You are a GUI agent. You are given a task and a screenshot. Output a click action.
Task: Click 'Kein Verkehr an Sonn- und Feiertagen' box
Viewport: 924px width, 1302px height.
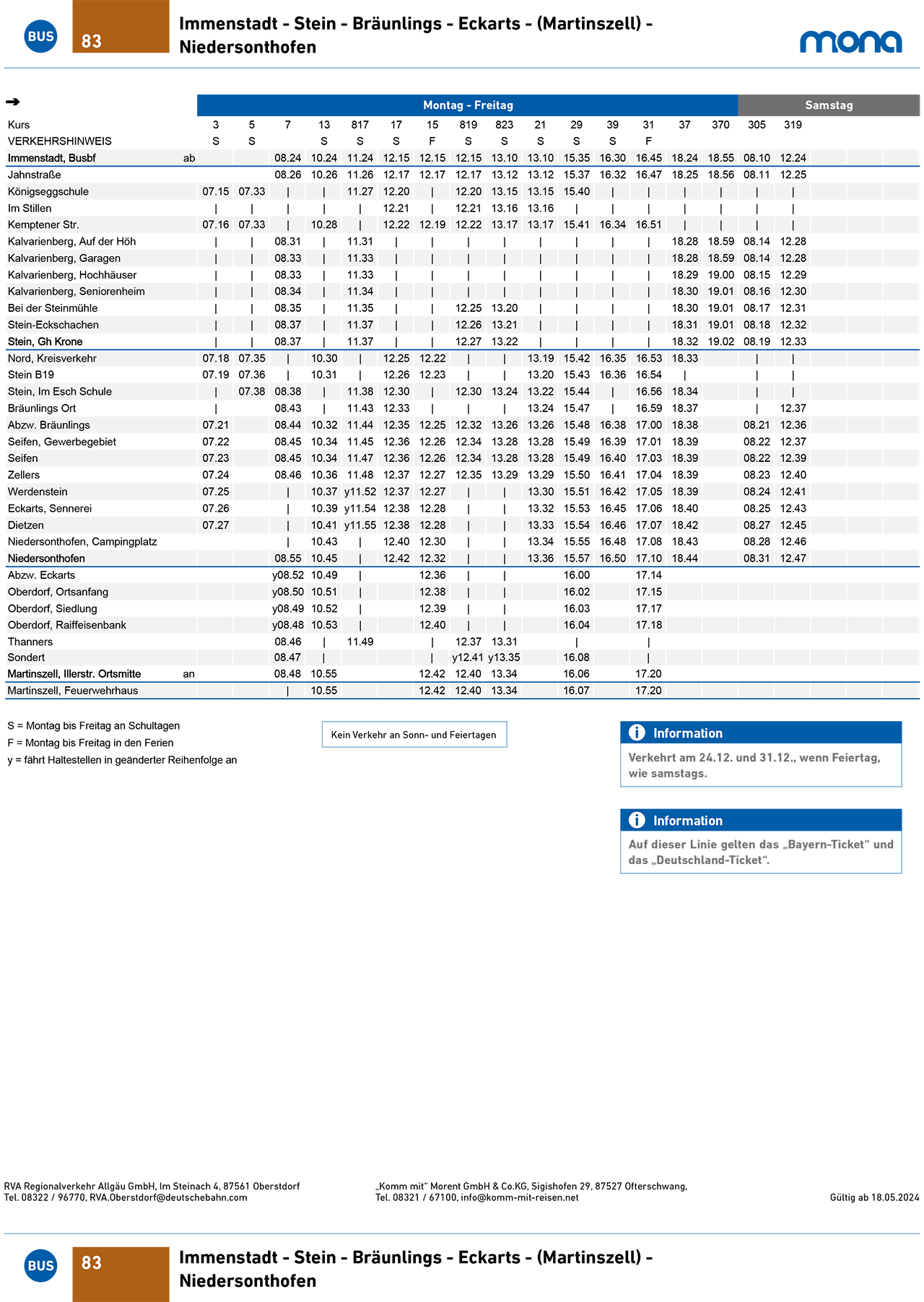414,735
